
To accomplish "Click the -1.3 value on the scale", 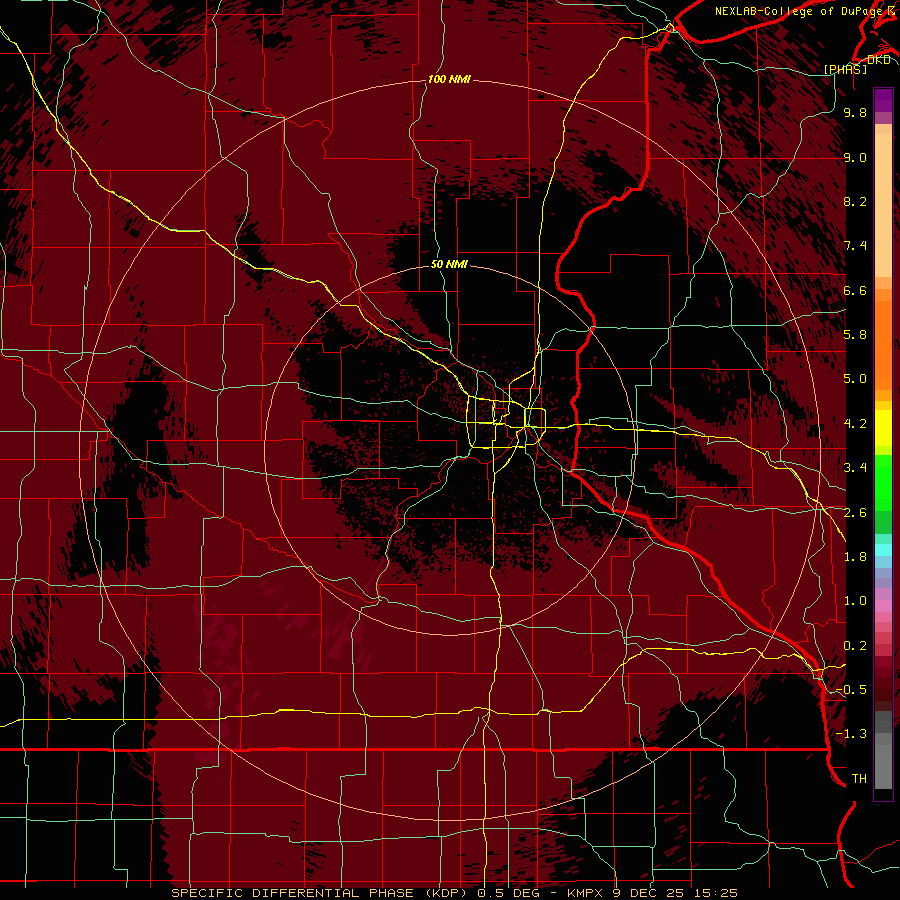I will coord(852,734).
